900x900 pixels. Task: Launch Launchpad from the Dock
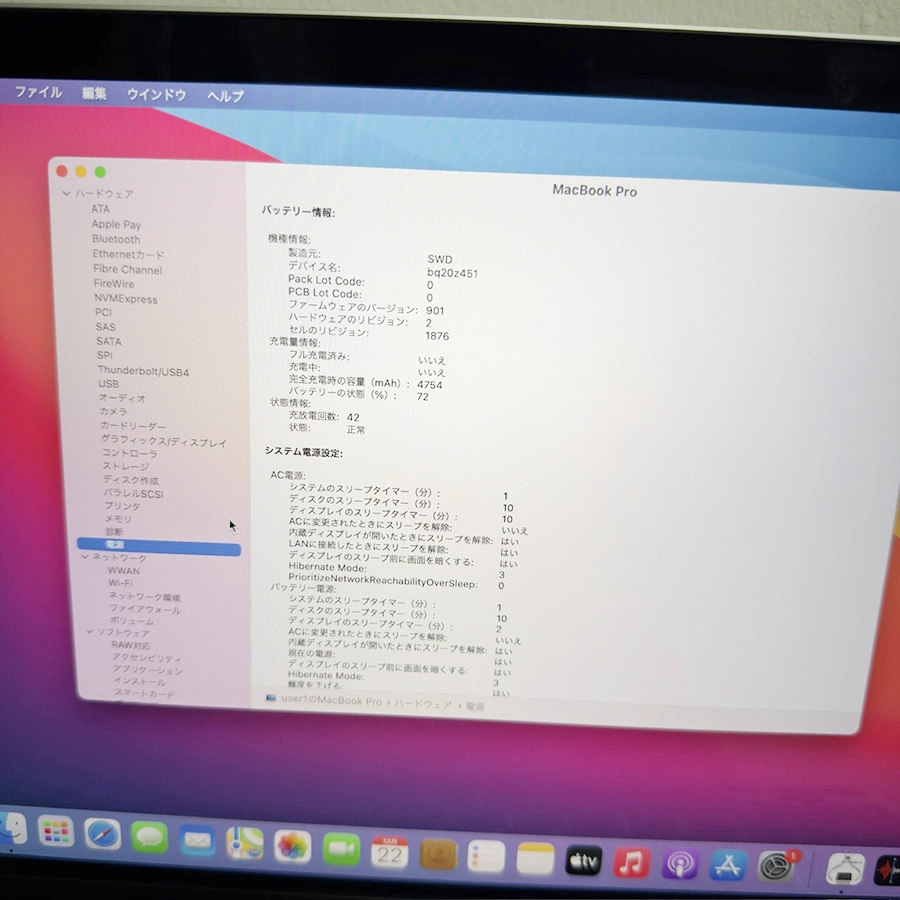tap(56, 830)
